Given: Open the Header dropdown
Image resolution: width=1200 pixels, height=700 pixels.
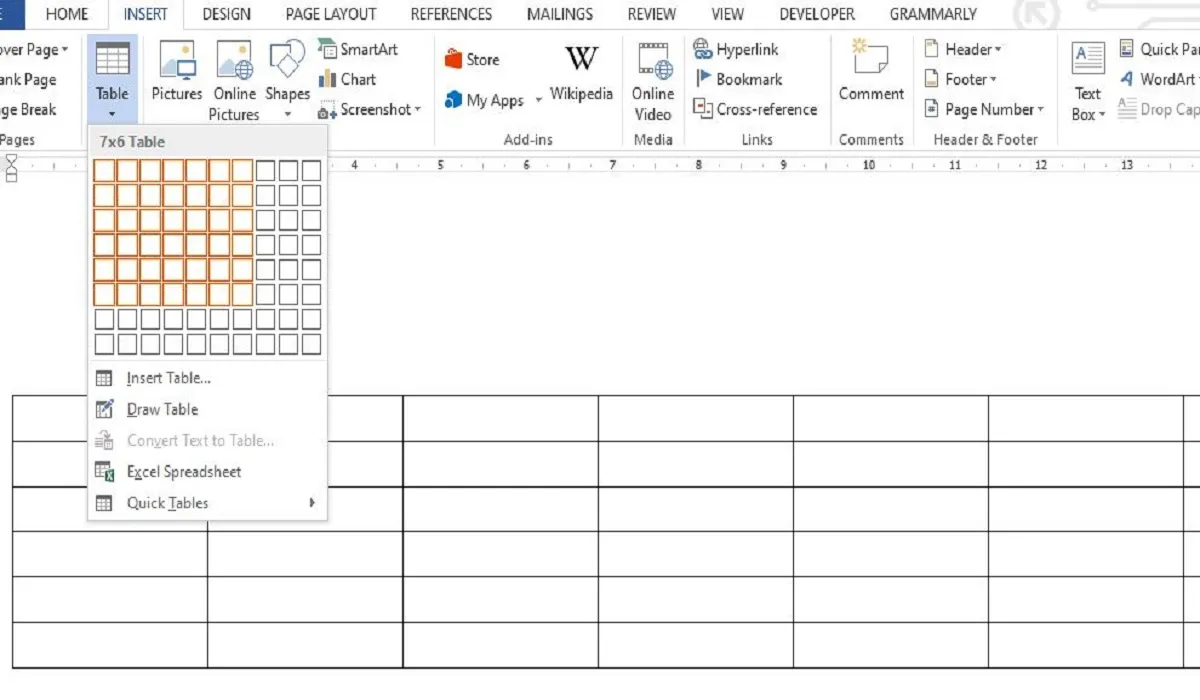Looking at the screenshot, I should pyautogui.click(x=962, y=49).
